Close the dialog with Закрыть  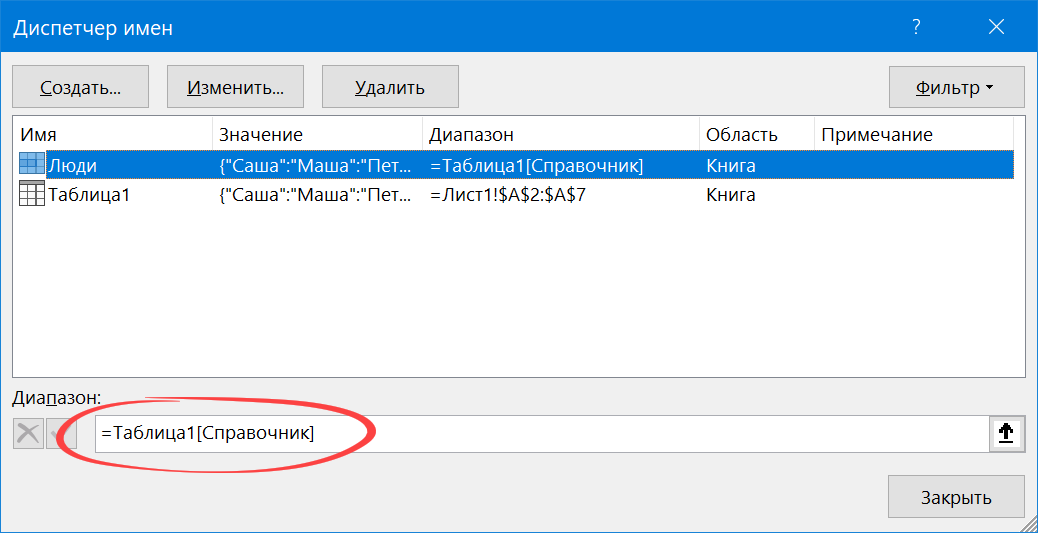957,497
